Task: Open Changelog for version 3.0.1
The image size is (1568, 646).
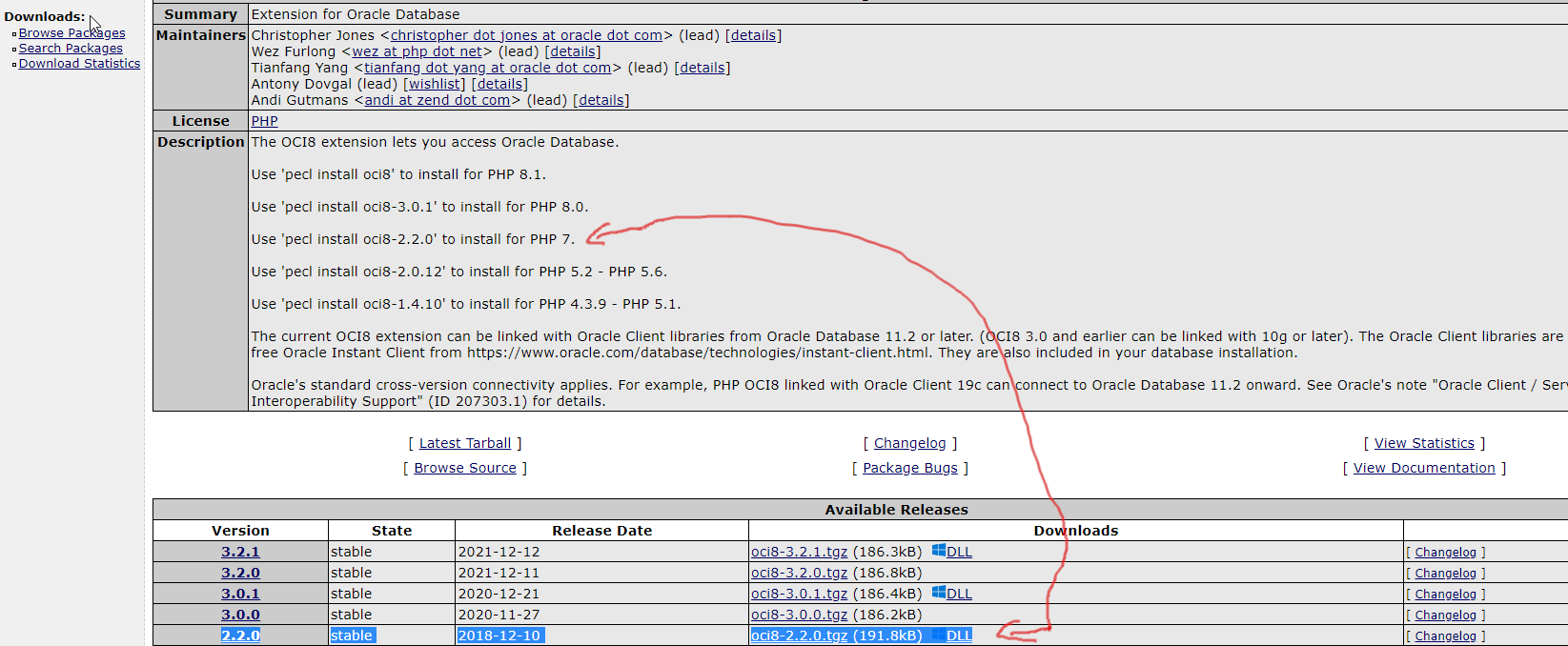Action: click(1445, 595)
